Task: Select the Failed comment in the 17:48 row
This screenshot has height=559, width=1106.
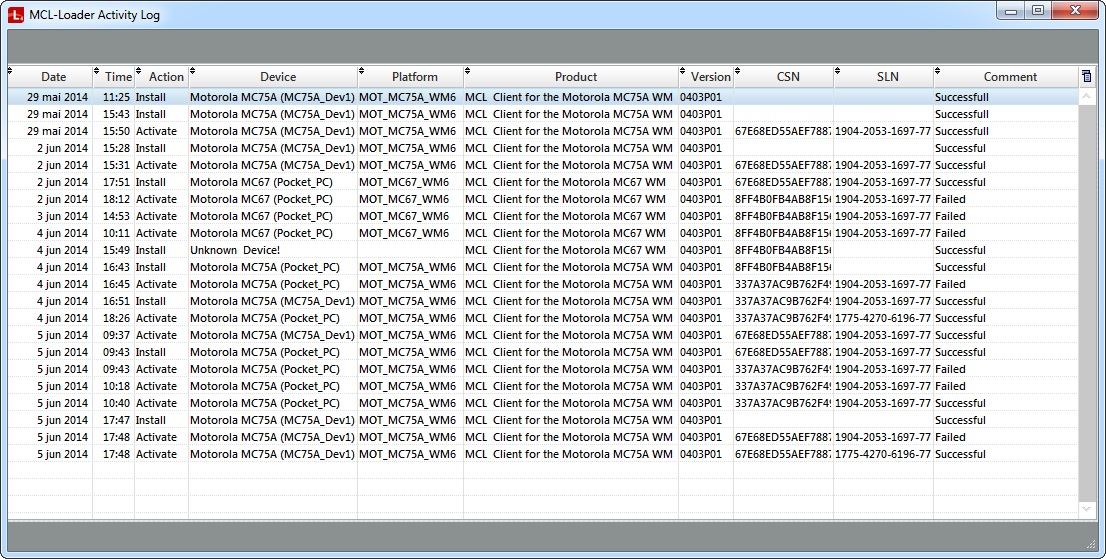Action: (x=950, y=437)
